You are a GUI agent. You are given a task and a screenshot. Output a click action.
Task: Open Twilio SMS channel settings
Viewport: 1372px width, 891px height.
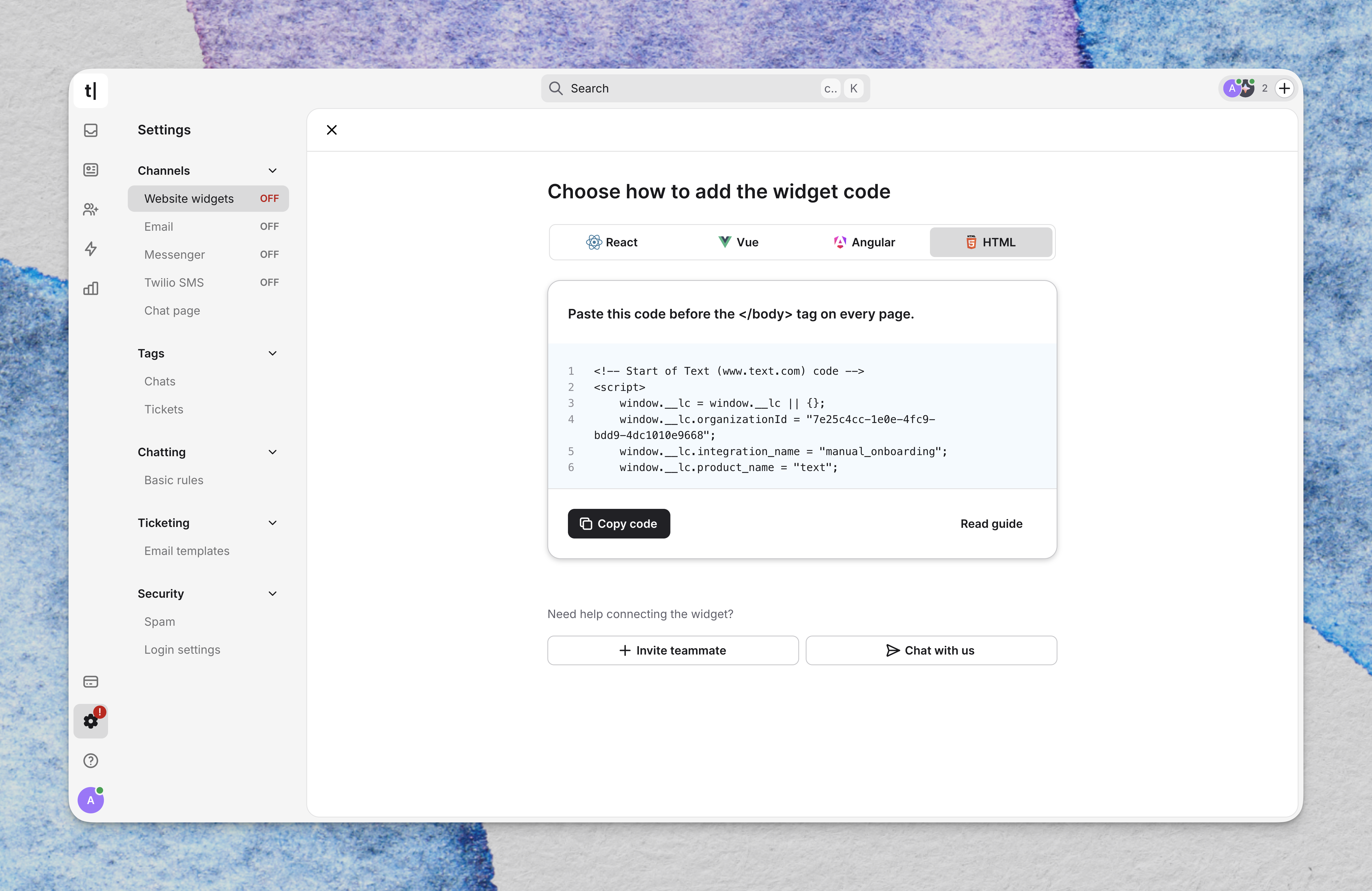pos(208,283)
